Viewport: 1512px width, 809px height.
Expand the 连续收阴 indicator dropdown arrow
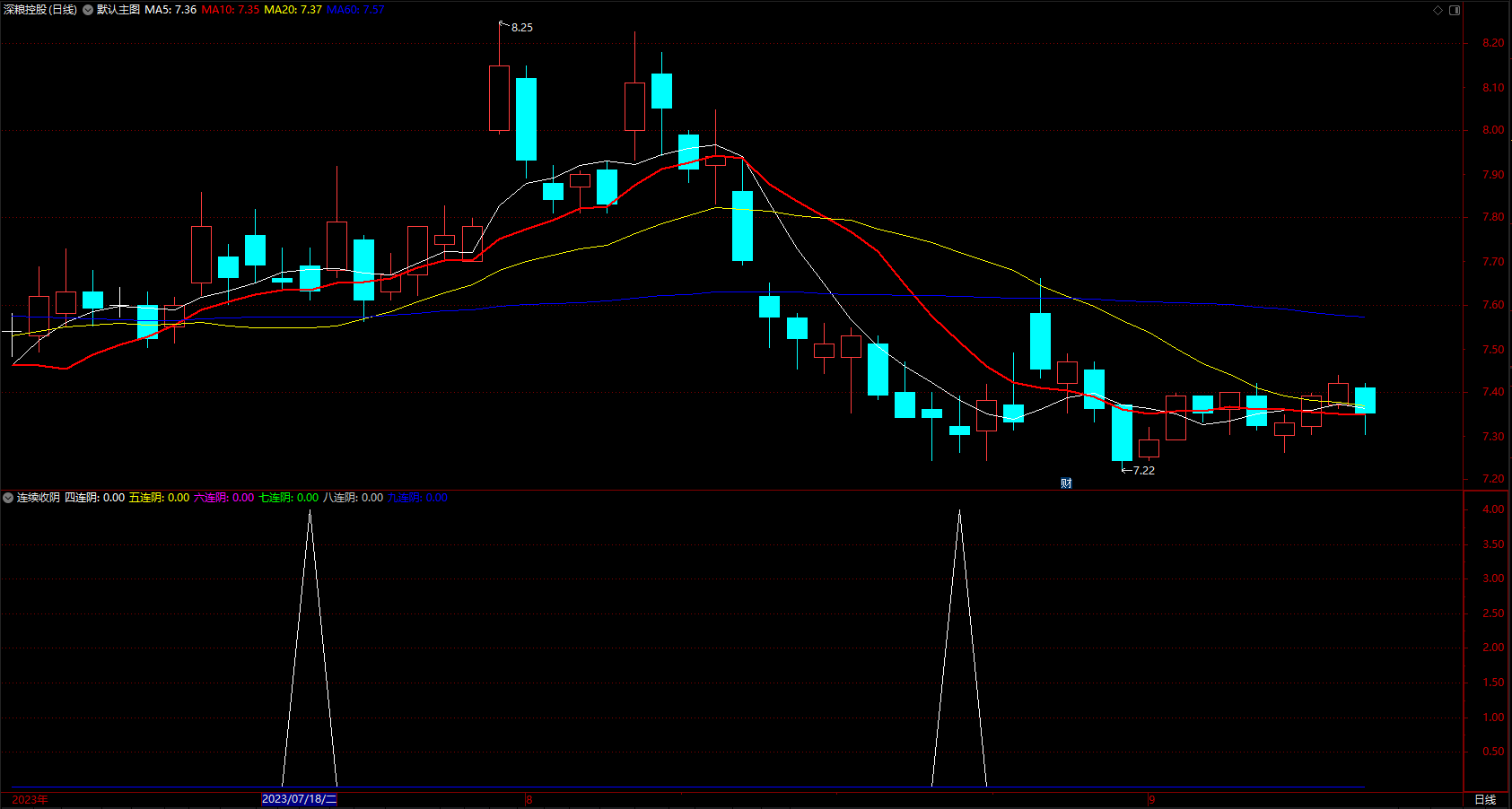click(x=8, y=498)
